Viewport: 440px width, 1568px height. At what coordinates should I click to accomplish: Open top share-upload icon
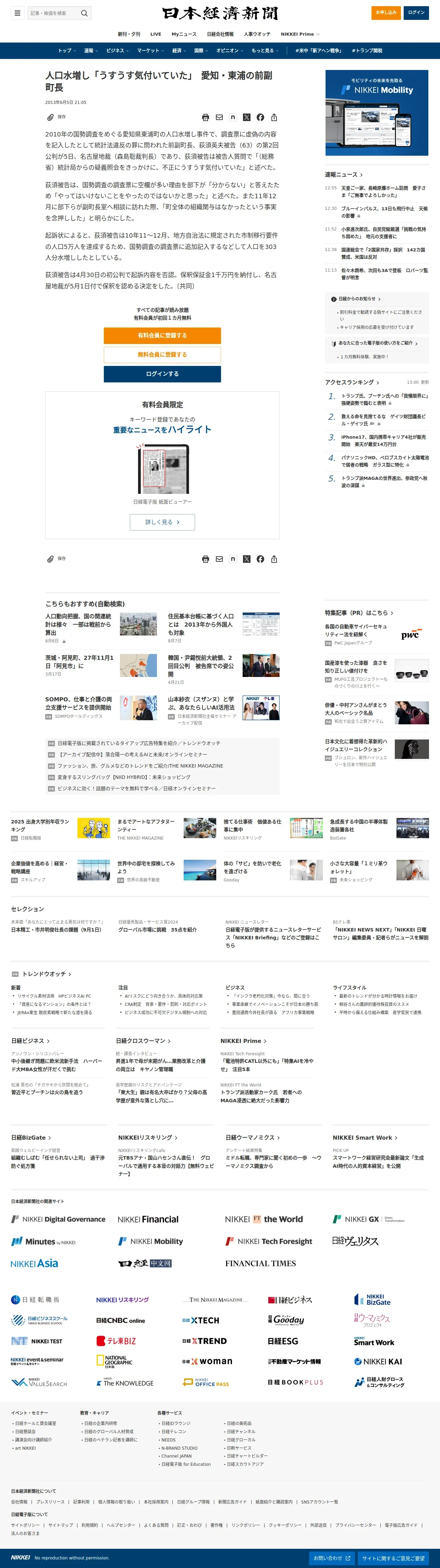click(x=274, y=118)
